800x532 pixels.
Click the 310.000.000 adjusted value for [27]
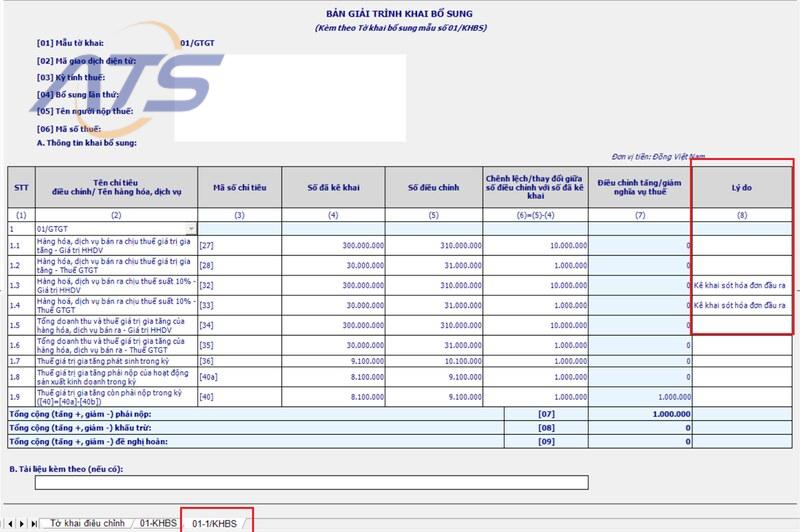434,245
